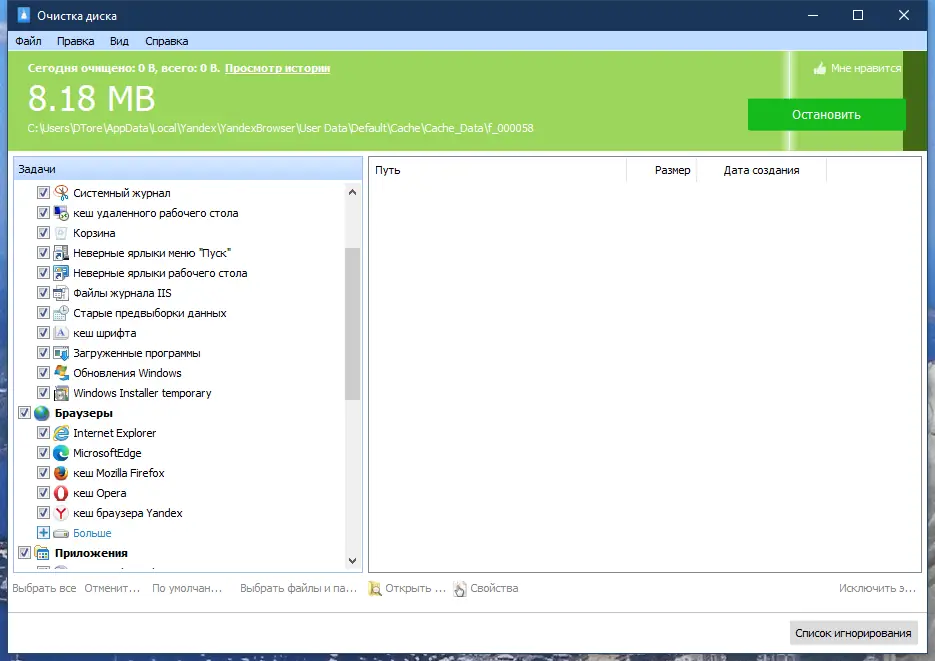Uncheck the Обновления Windows checkbox
This screenshot has width=935, height=661.
point(43,373)
